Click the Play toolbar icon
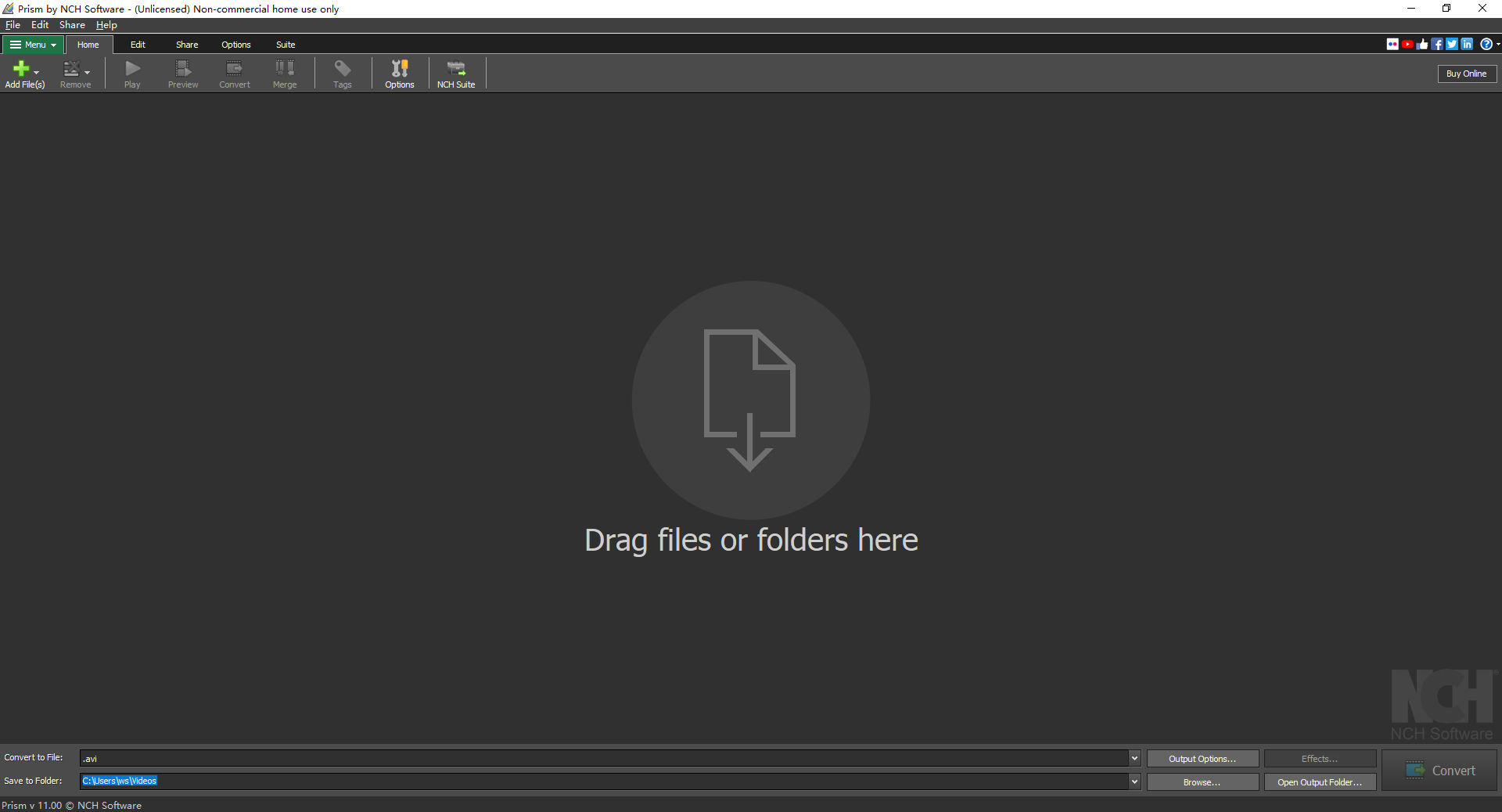 pyautogui.click(x=132, y=74)
